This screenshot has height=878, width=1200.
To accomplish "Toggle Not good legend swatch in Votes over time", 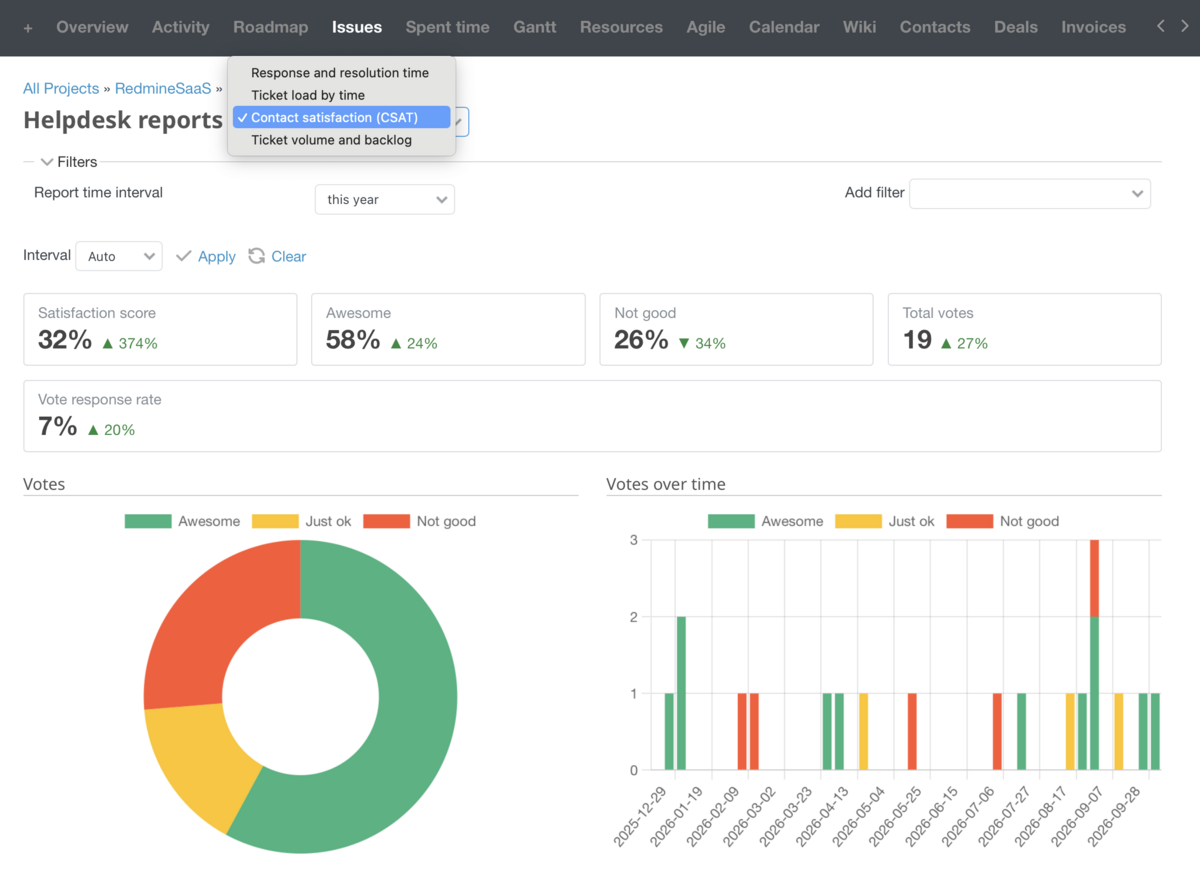I will [x=970, y=521].
